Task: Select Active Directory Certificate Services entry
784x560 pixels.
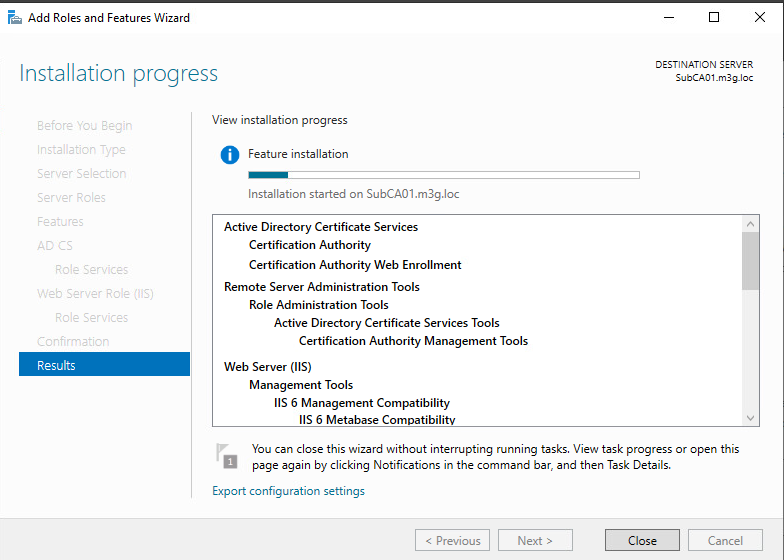Action: 321,227
